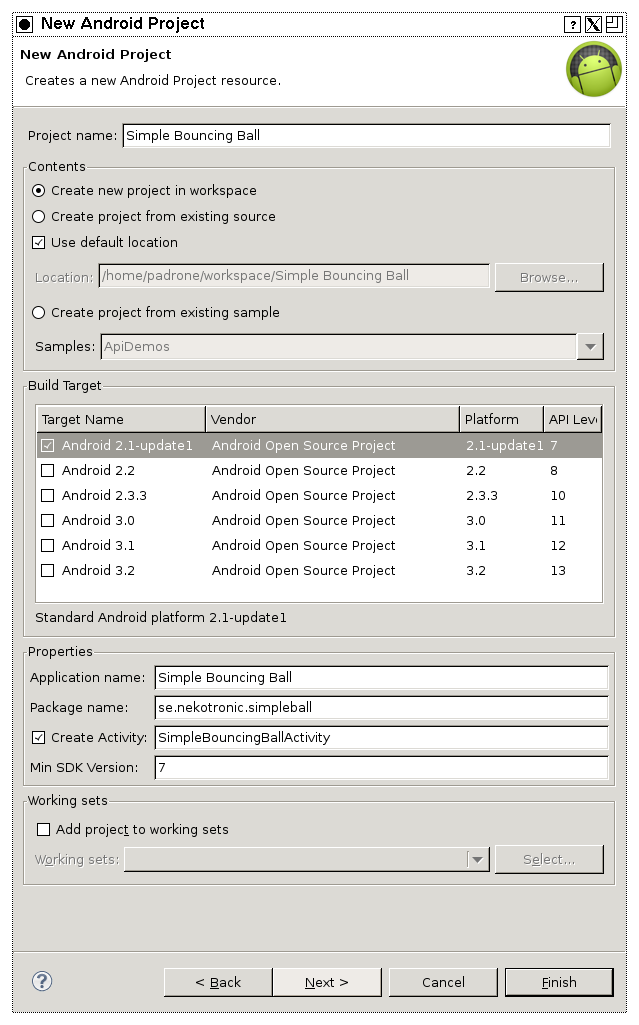Click vendor cell in Android 3.1 row
Screen dimensions: 639x1025
tap(304, 545)
